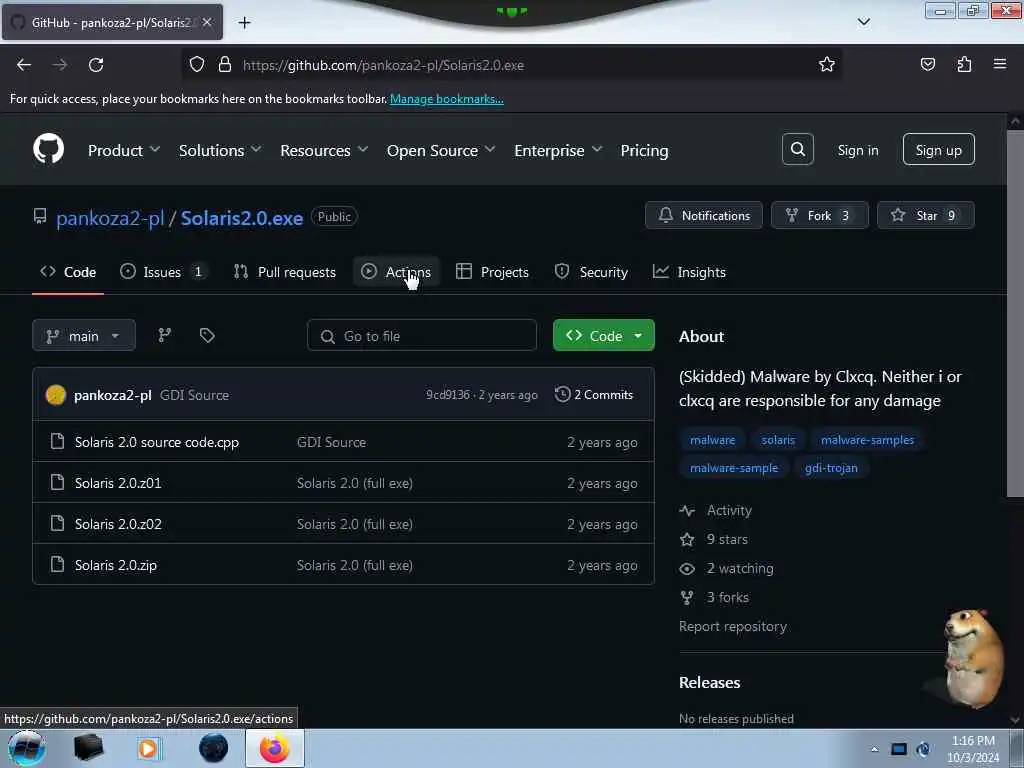Click the Activity pulse icon
The width and height of the screenshot is (1024, 768).
coord(687,511)
